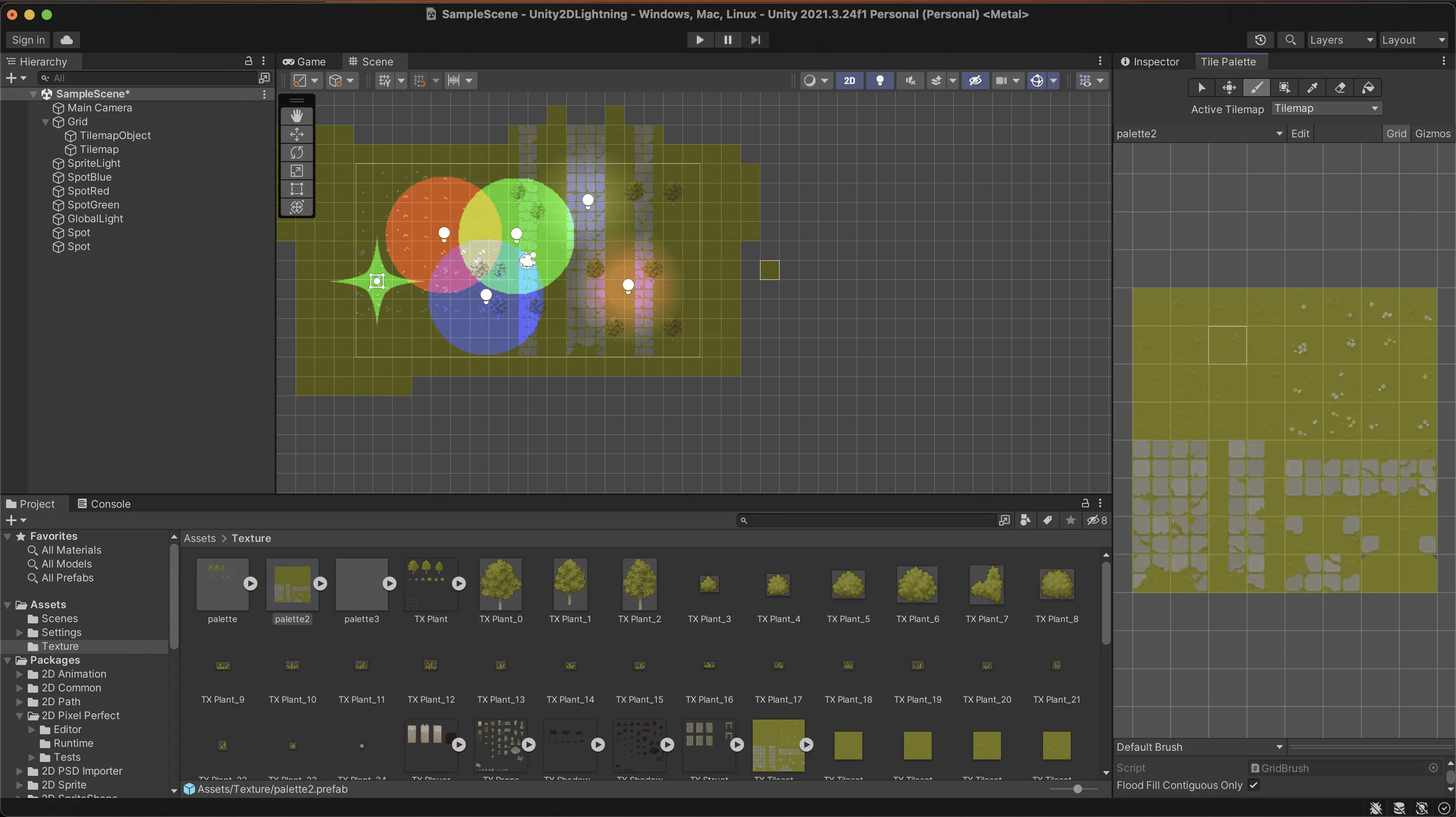
Task: Select the Hand (View) tool in Scene
Action: pyautogui.click(x=297, y=116)
